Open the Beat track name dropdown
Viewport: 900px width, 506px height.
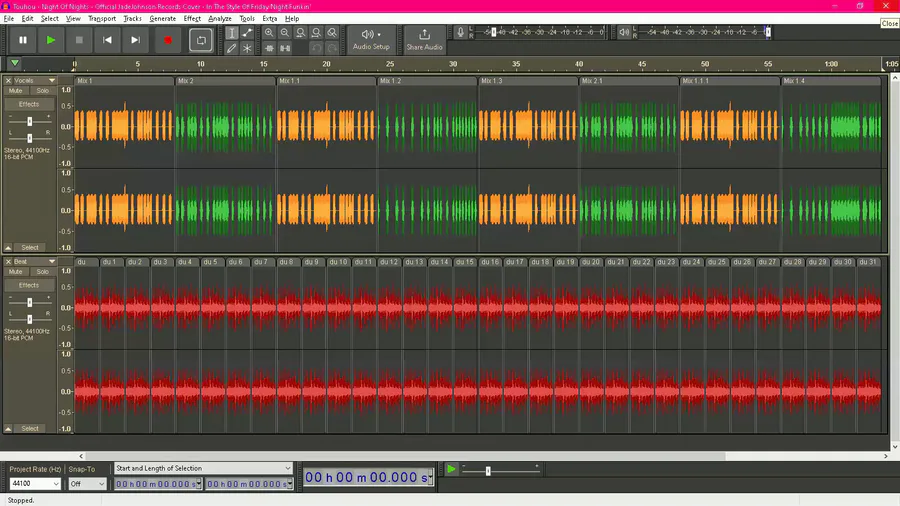pos(52,262)
